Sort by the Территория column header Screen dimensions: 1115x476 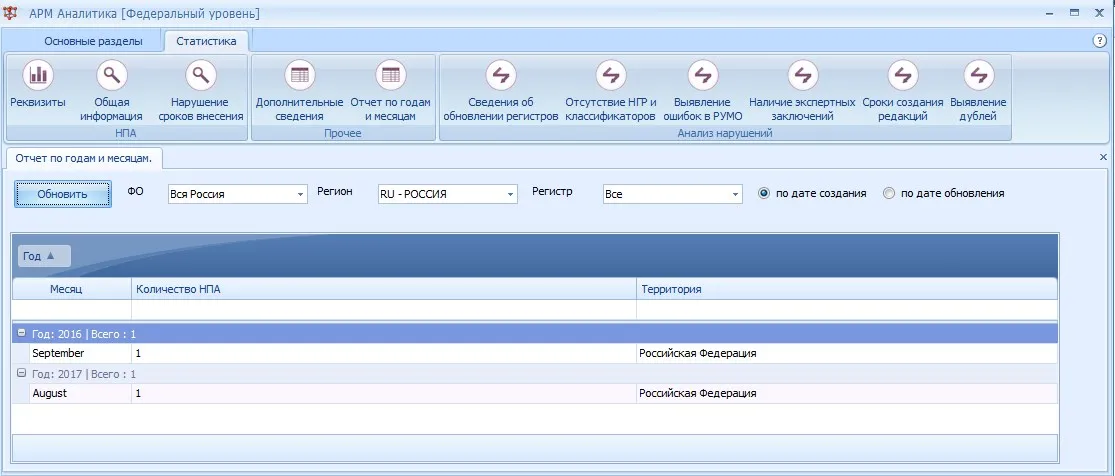(x=847, y=289)
